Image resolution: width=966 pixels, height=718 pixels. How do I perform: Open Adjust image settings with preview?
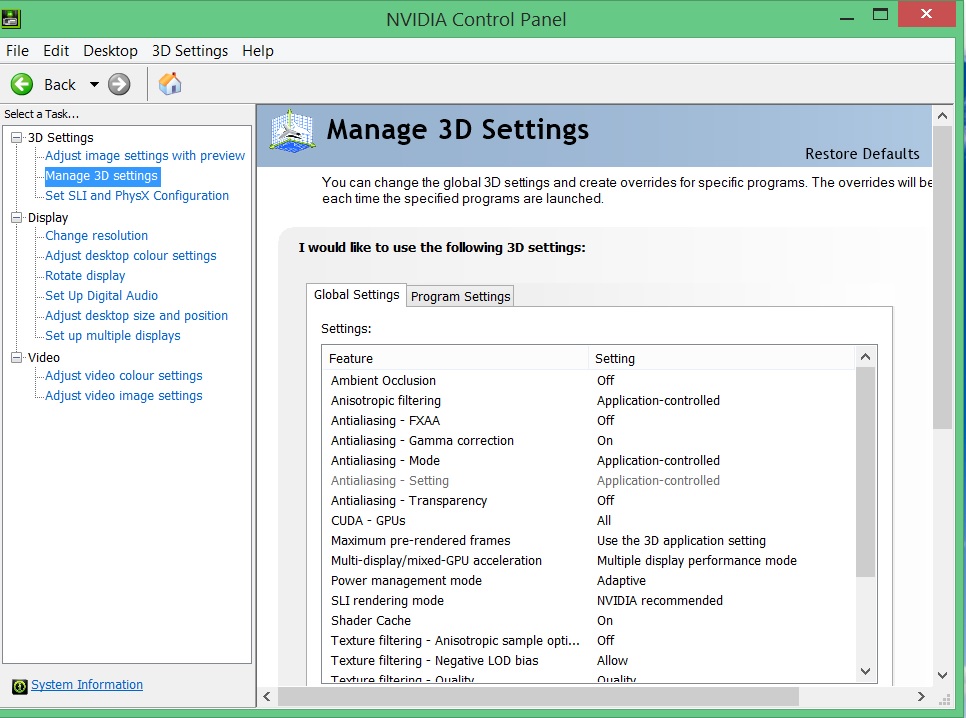[145, 155]
